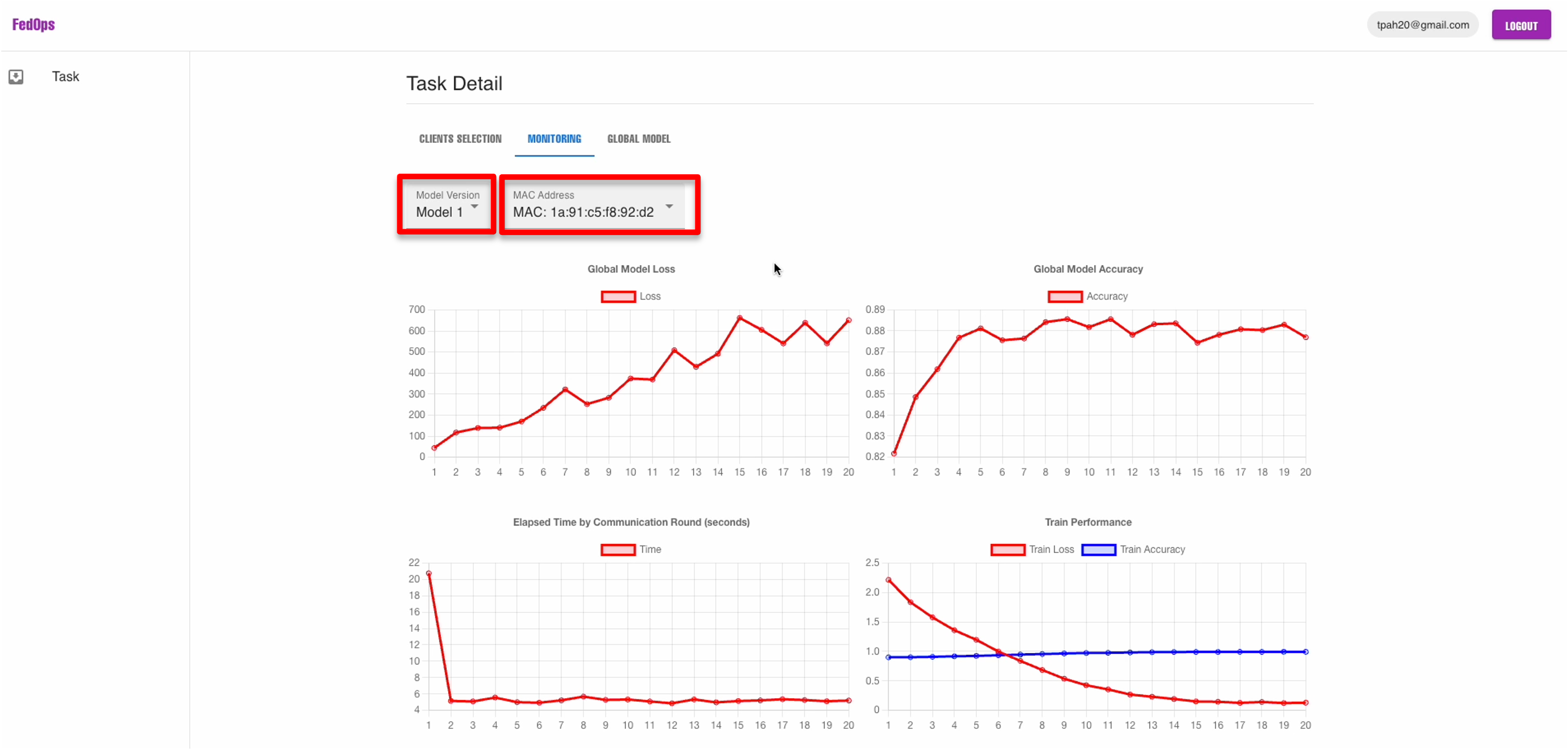Image resolution: width=1568 pixels, height=749 pixels.
Task: Click the LOGOUT button
Action: click(1521, 25)
